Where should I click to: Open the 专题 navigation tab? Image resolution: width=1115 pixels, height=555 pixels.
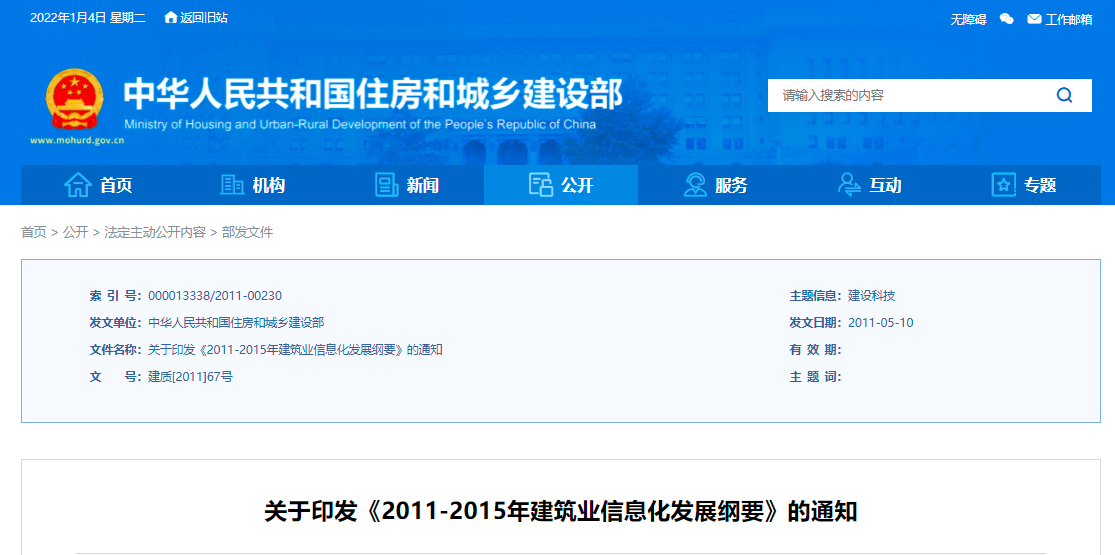tap(1024, 185)
